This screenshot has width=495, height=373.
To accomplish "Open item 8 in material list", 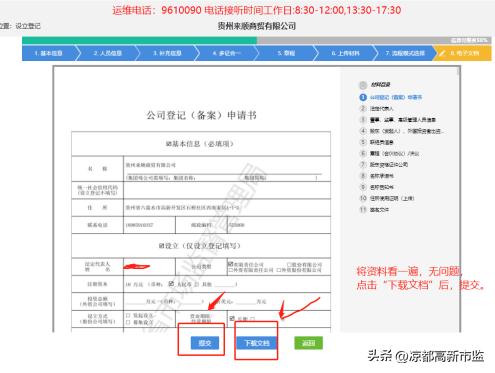I will 382,176.
